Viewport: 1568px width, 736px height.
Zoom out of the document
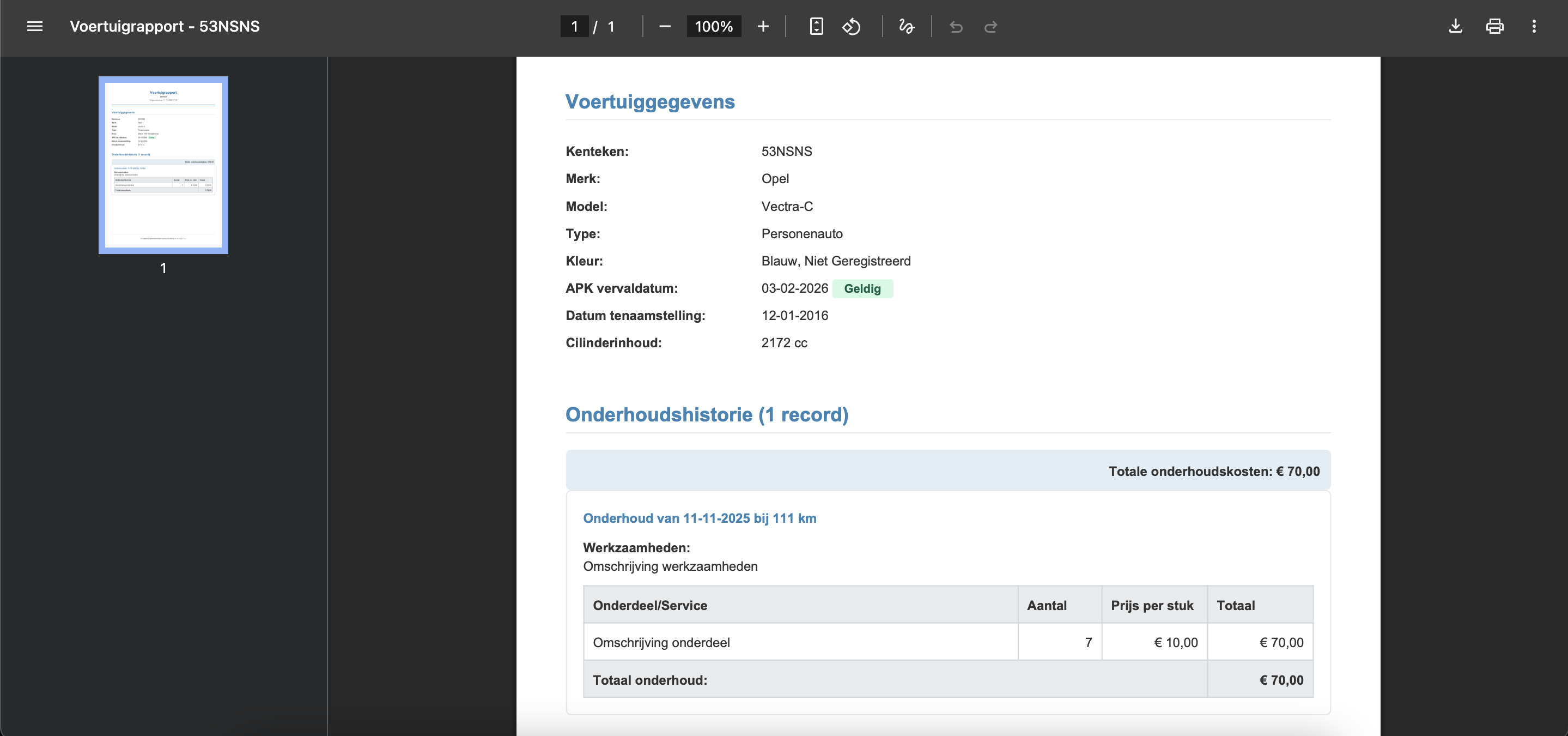point(665,26)
